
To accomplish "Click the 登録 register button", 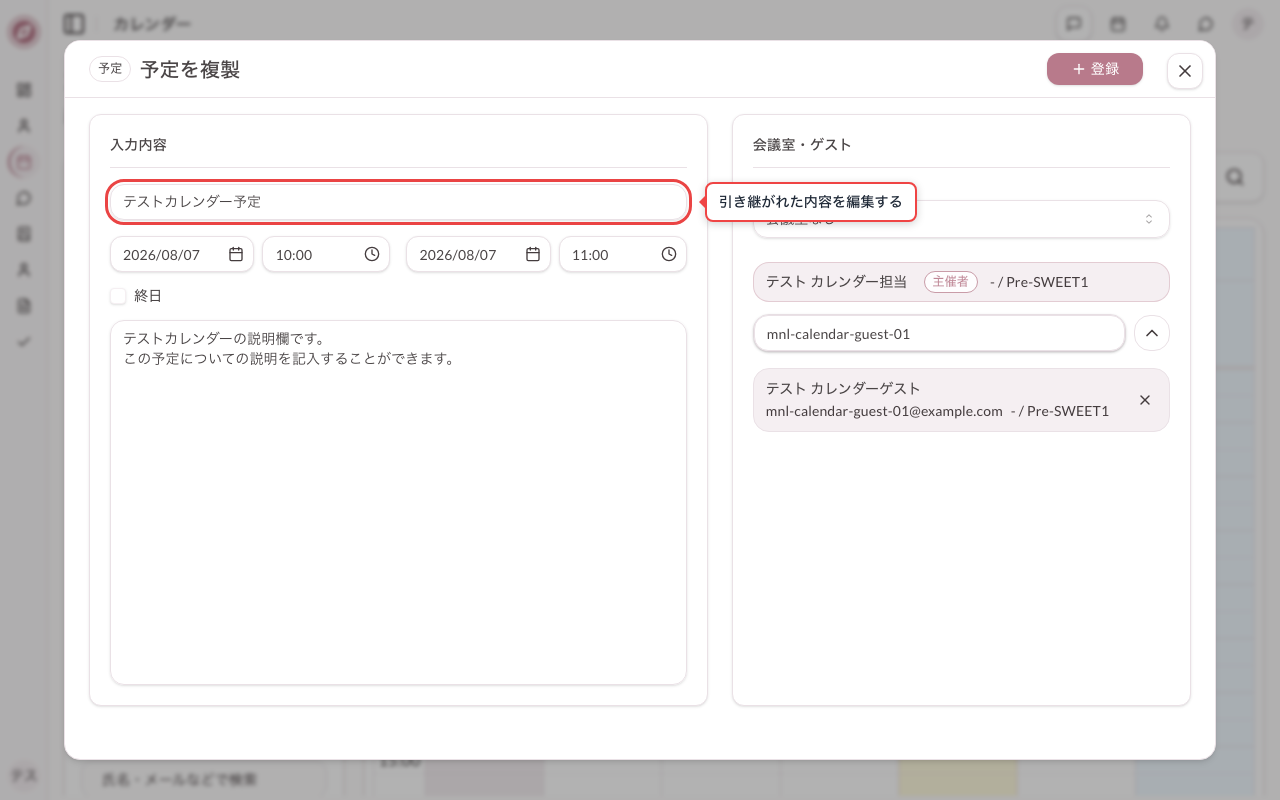I will click(x=1095, y=69).
